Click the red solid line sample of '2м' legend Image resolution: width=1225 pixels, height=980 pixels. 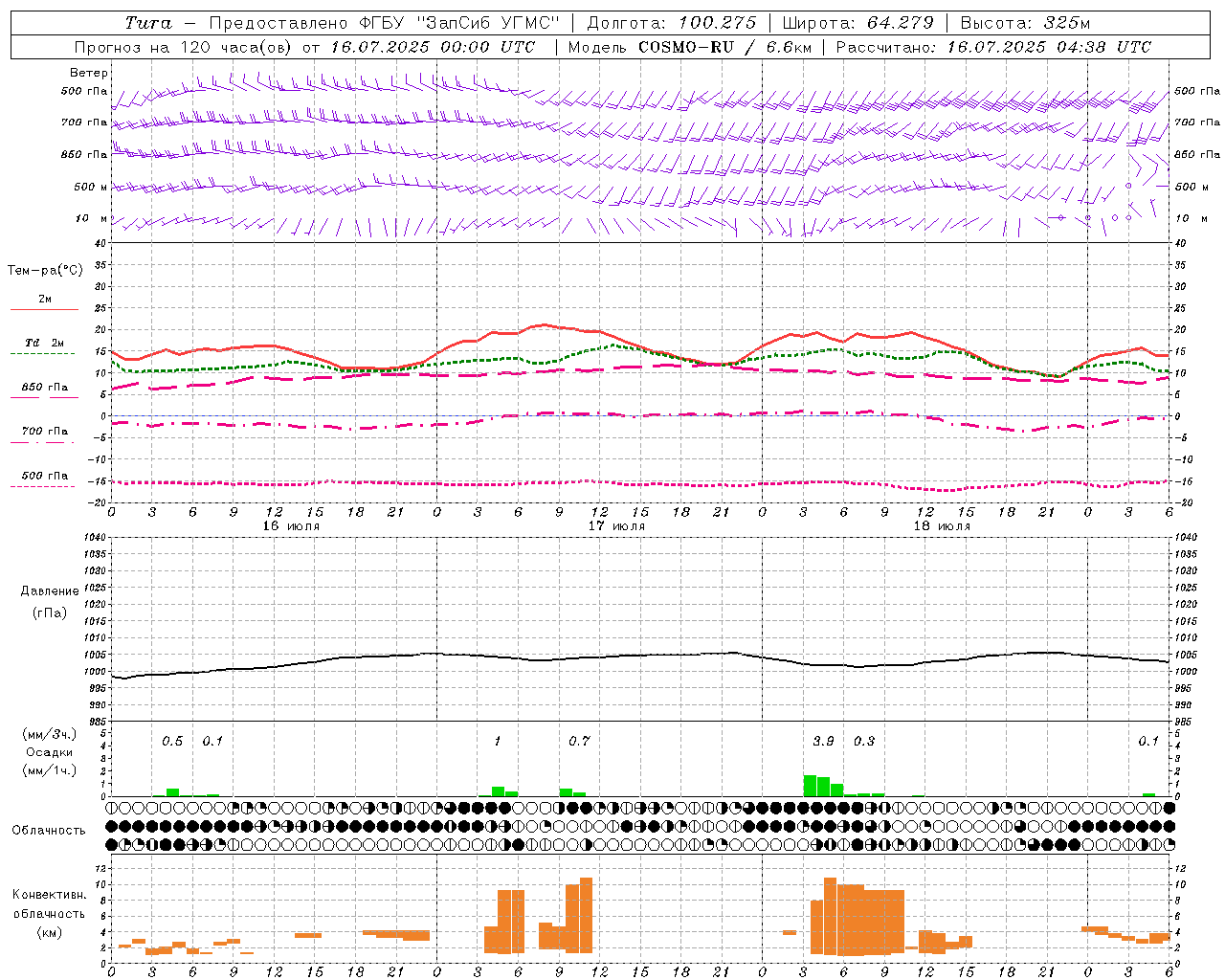point(44,309)
